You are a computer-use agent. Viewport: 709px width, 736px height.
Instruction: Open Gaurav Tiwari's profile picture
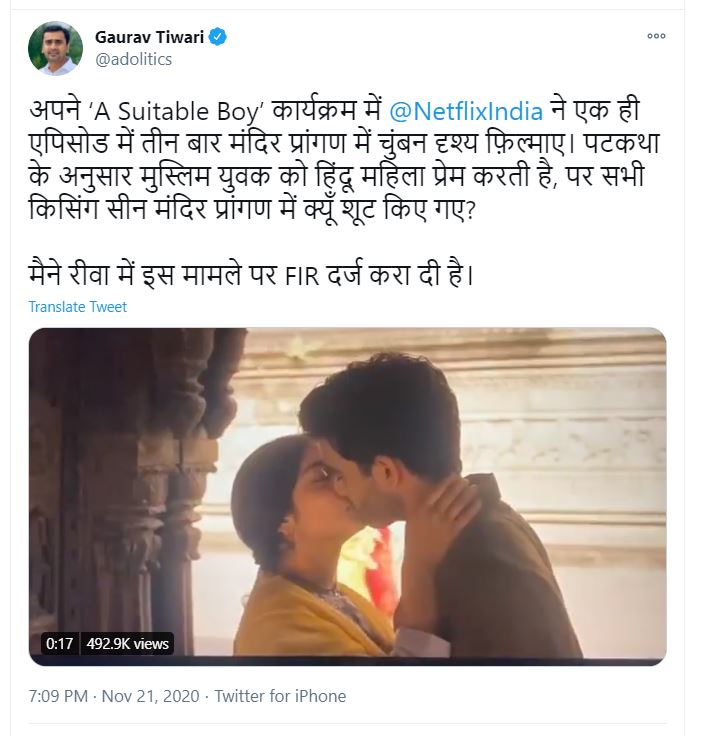(55, 47)
